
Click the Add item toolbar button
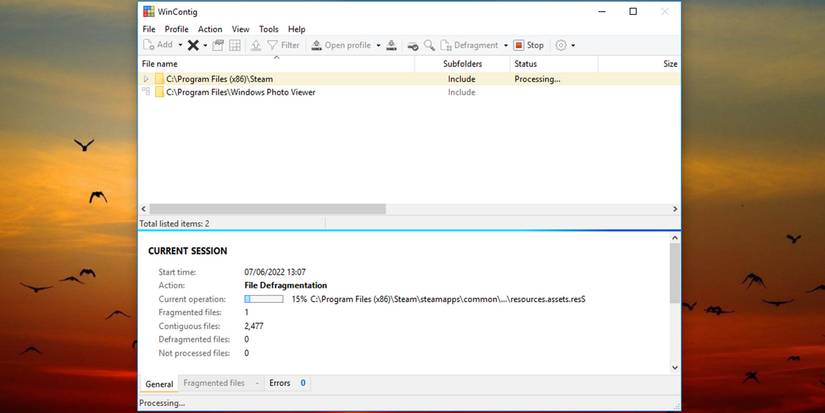point(158,45)
